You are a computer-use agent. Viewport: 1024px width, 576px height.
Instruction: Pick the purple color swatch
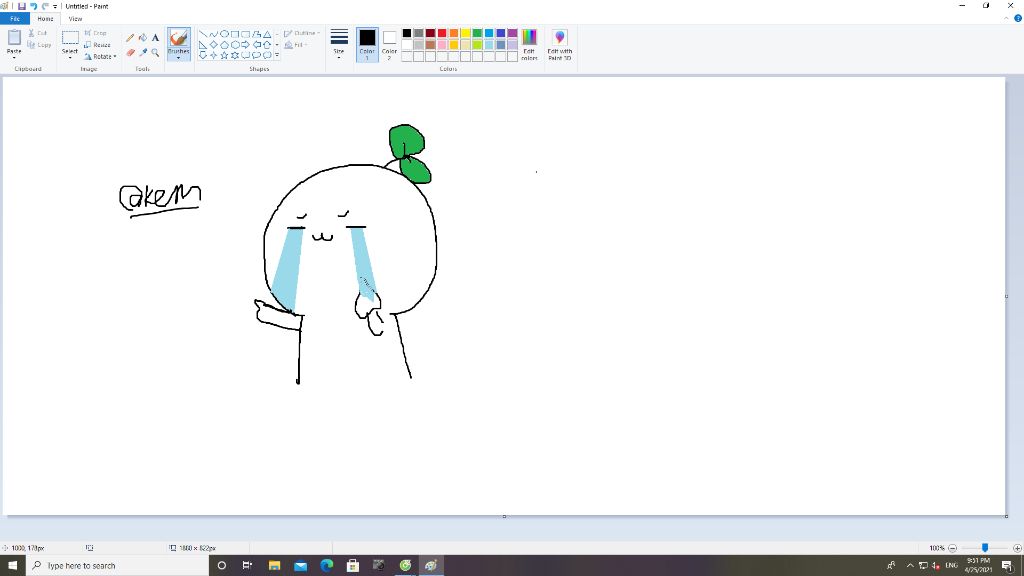(513, 33)
